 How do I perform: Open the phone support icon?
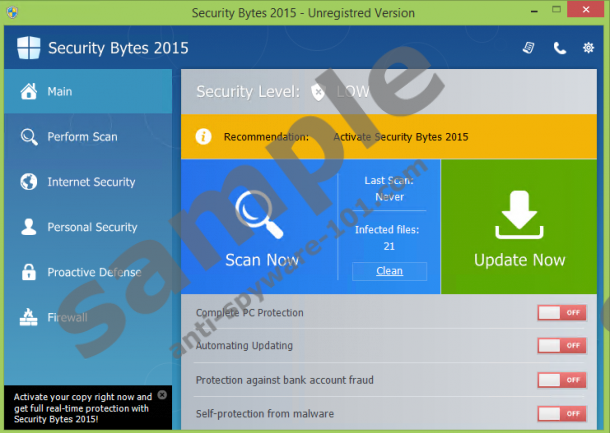pyautogui.click(x=559, y=48)
